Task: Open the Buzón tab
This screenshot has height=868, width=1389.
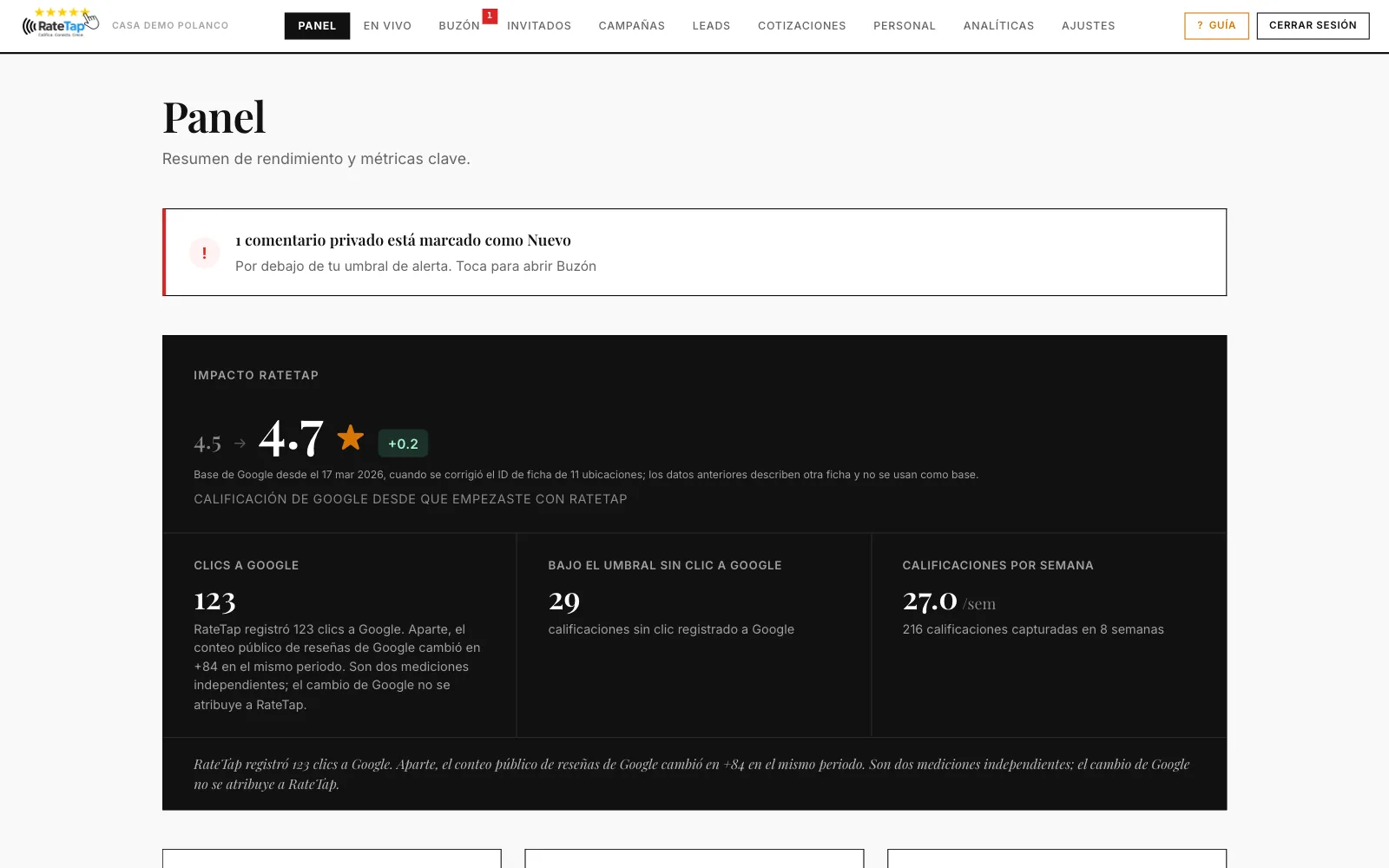Action: (x=459, y=26)
